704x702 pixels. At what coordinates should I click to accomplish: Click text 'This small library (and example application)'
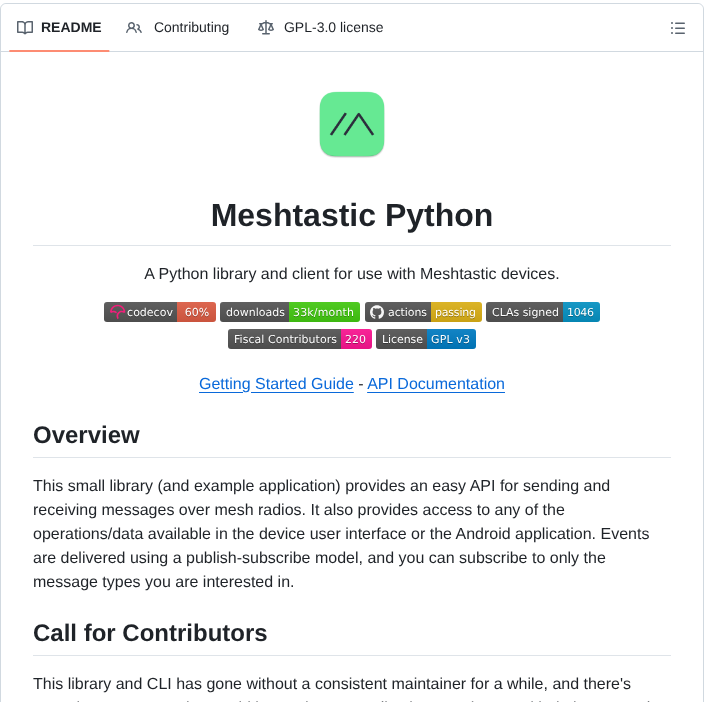(187, 486)
